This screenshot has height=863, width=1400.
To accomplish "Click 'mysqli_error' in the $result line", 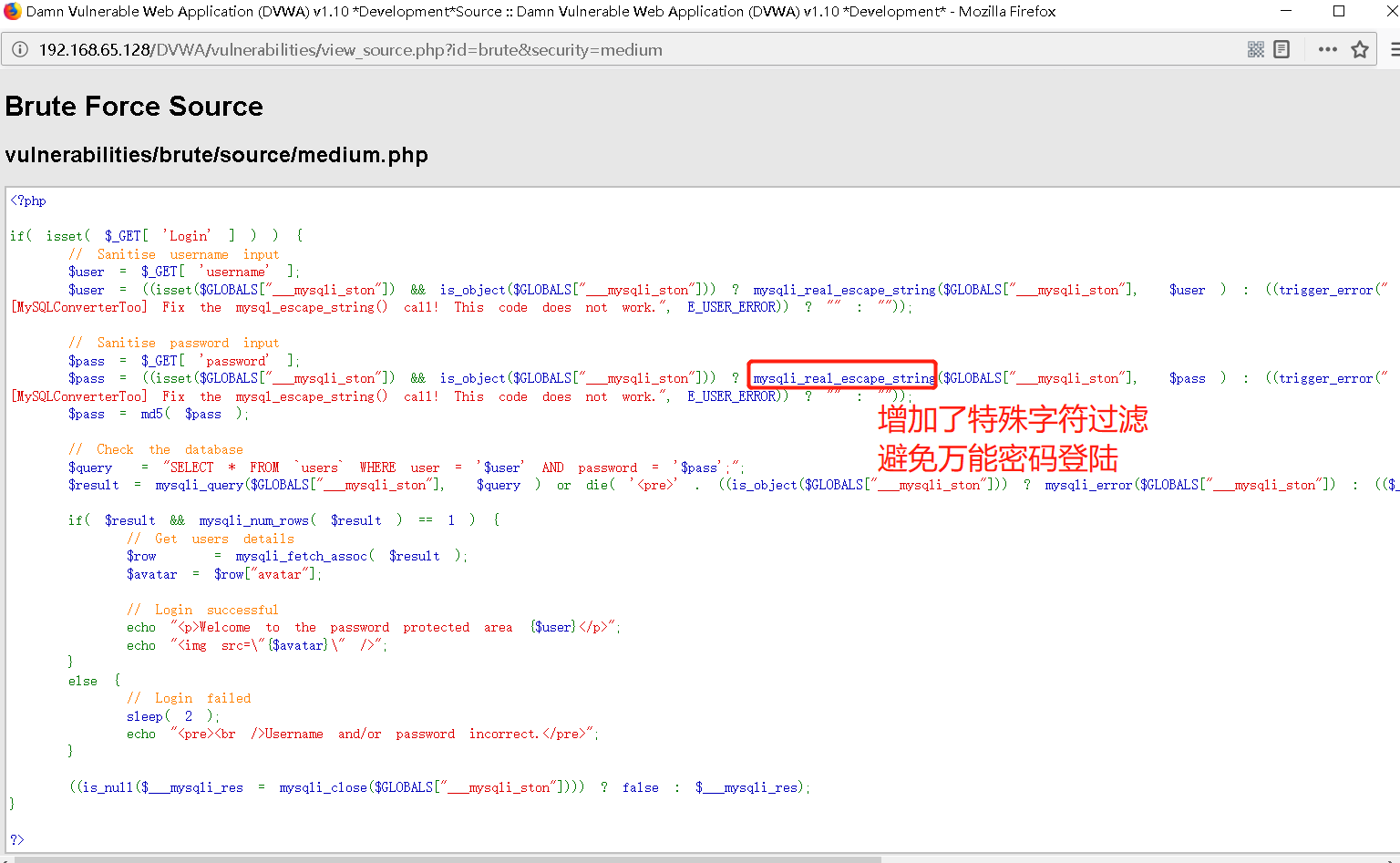I will [x=1089, y=485].
